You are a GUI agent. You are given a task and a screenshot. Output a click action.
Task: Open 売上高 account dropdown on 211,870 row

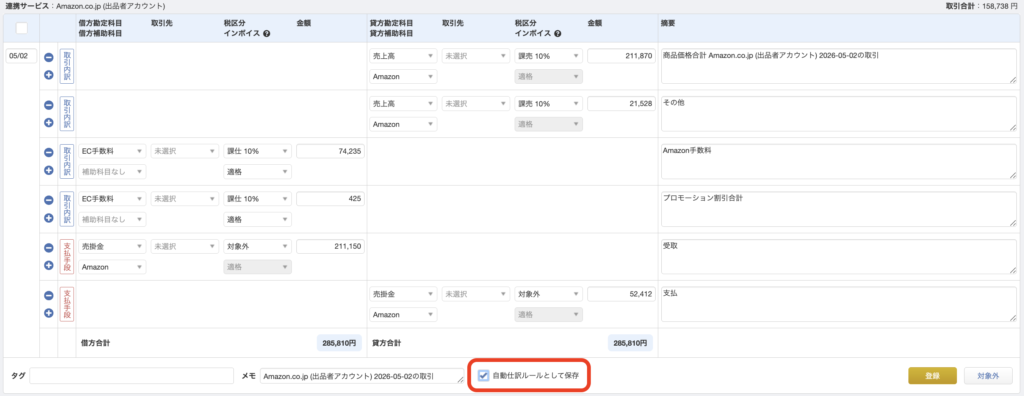click(x=403, y=56)
